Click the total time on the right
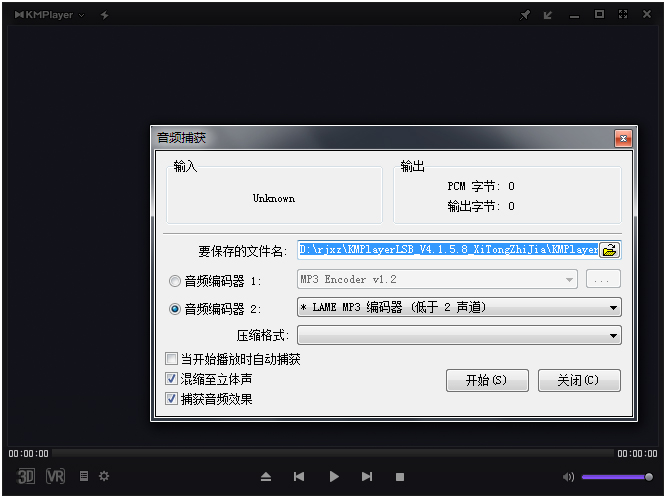 637,454
